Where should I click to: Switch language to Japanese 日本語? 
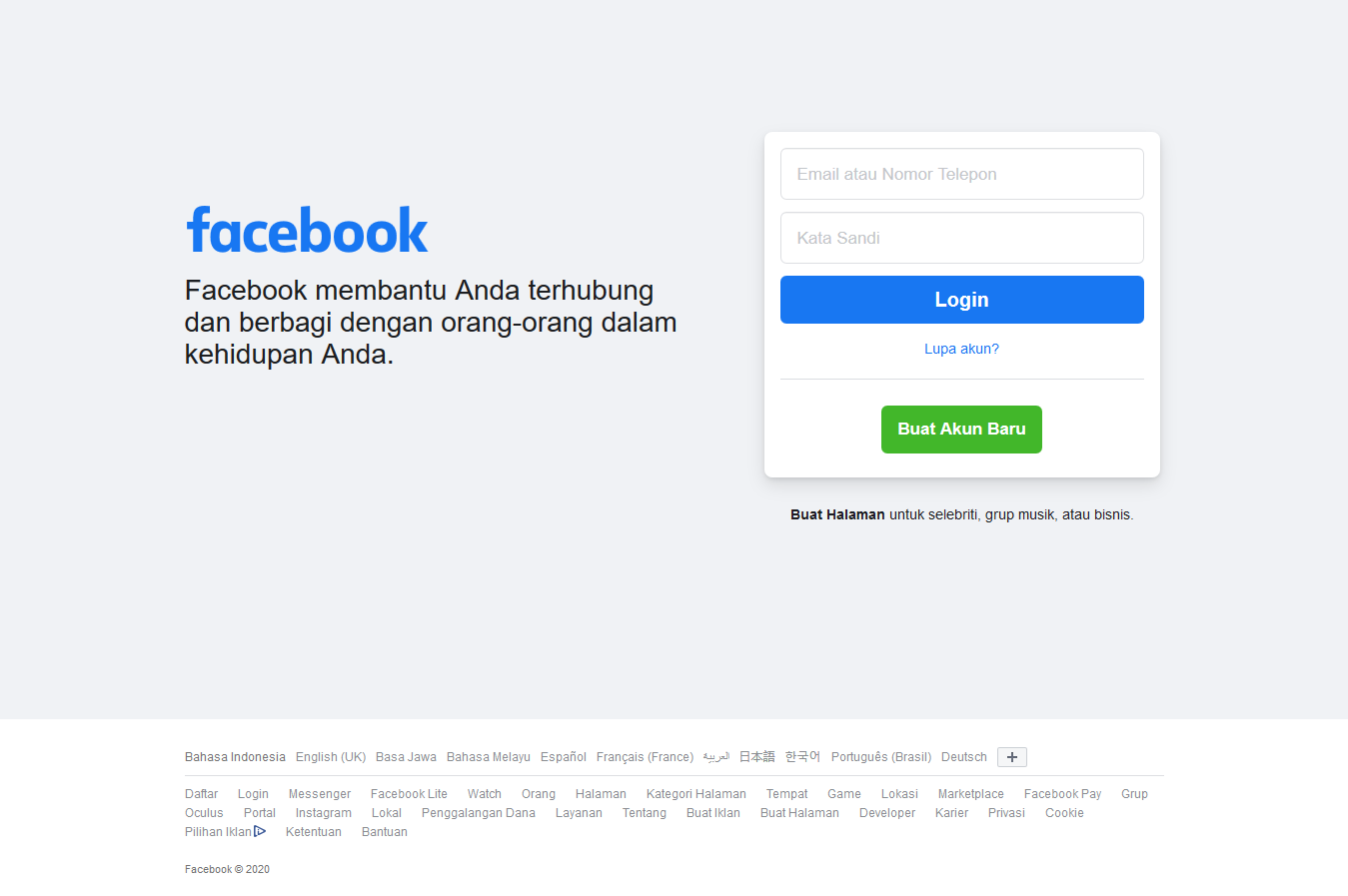pyautogui.click(x=757, y=757)
